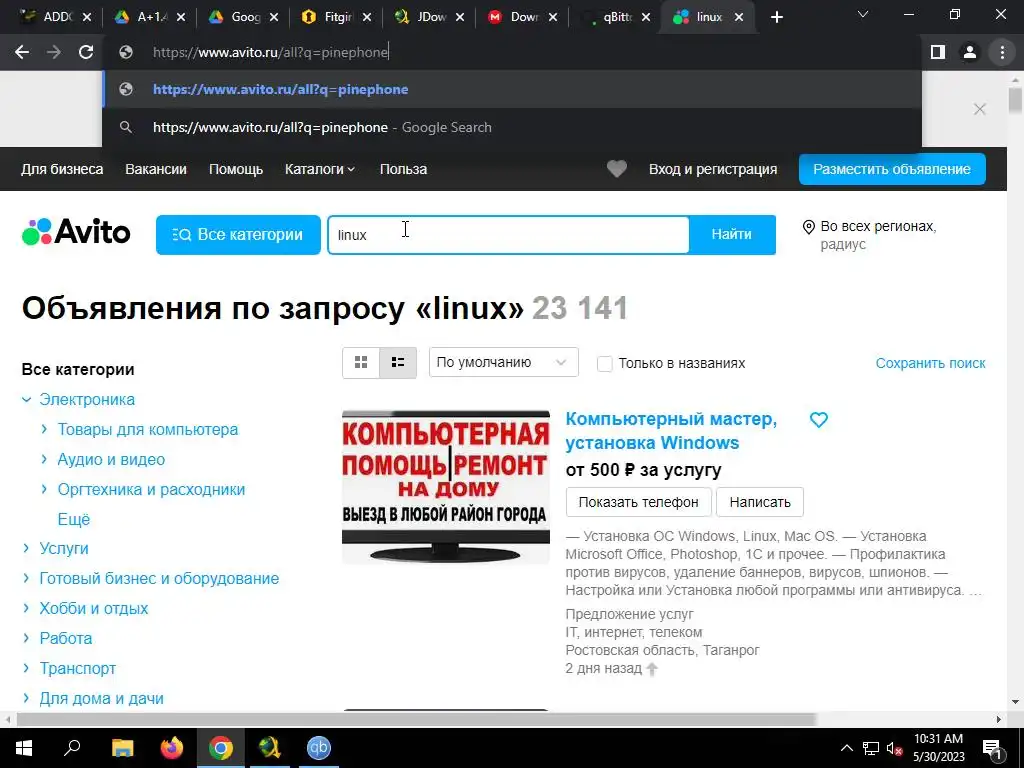The width and height of the screenshot is (1024, 768).
Task: Expand the Хобби и отдых category
Action: pyautogui.click(x=26, y=608)
